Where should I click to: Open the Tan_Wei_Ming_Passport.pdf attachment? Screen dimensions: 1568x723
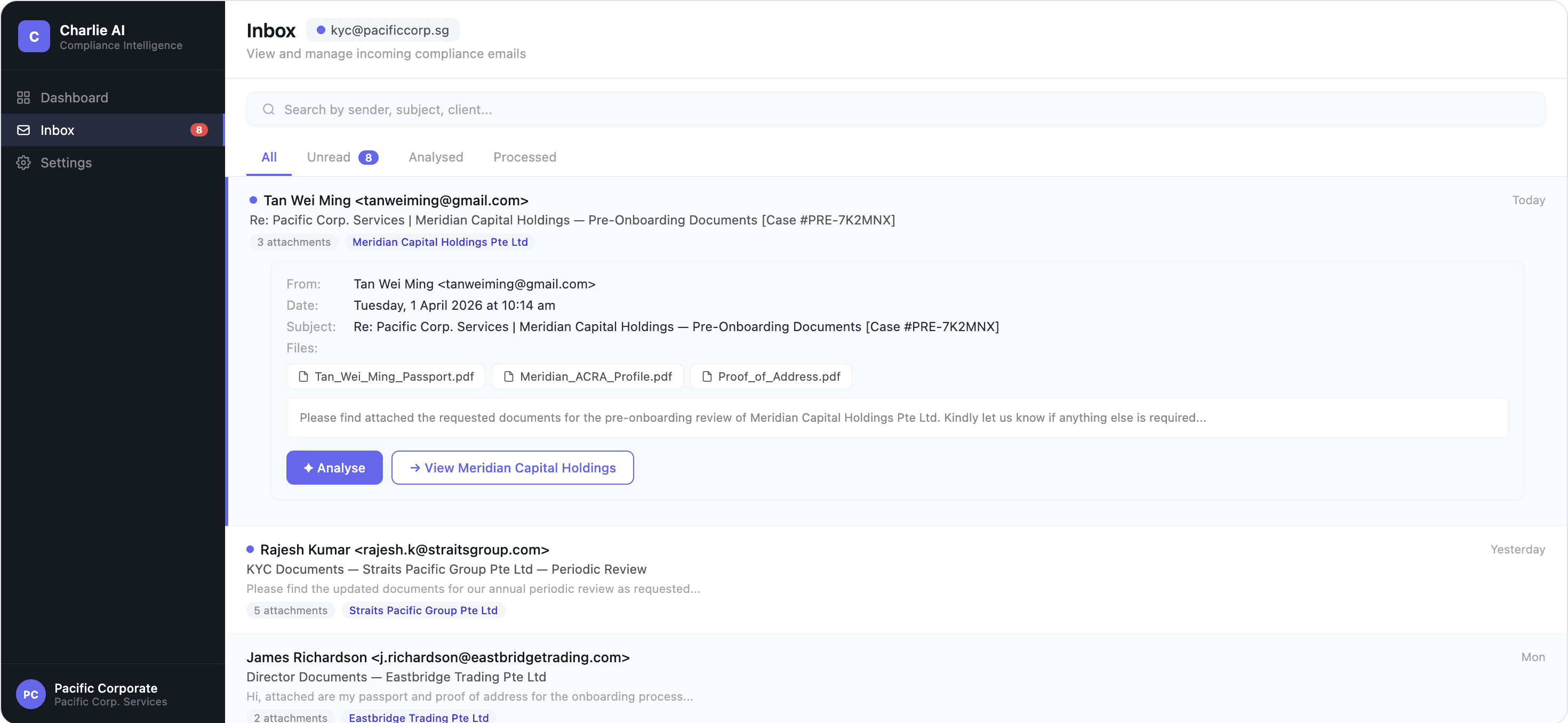coord(386,377)
